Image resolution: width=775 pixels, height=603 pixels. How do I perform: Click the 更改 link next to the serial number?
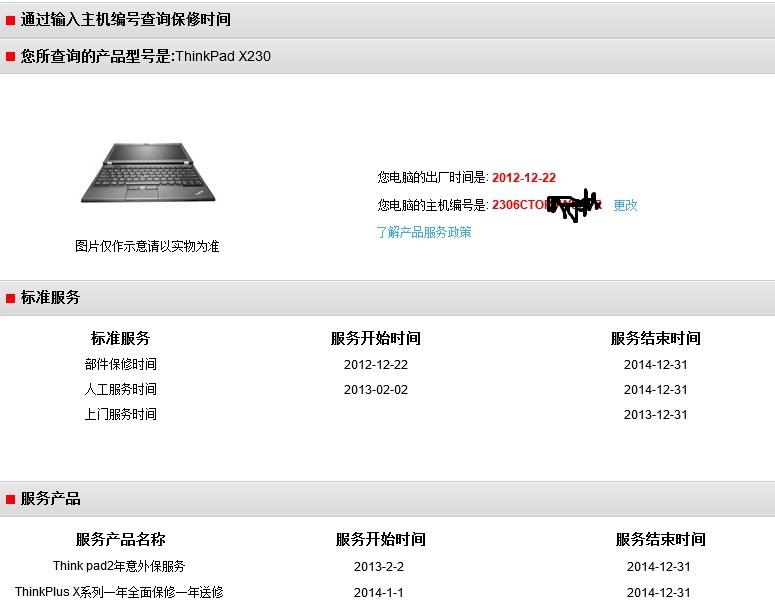tap(625, 205)
